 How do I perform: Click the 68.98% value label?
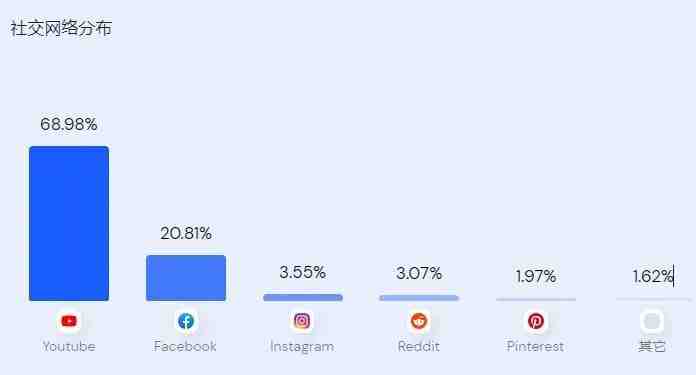click(x=69, y=124)
